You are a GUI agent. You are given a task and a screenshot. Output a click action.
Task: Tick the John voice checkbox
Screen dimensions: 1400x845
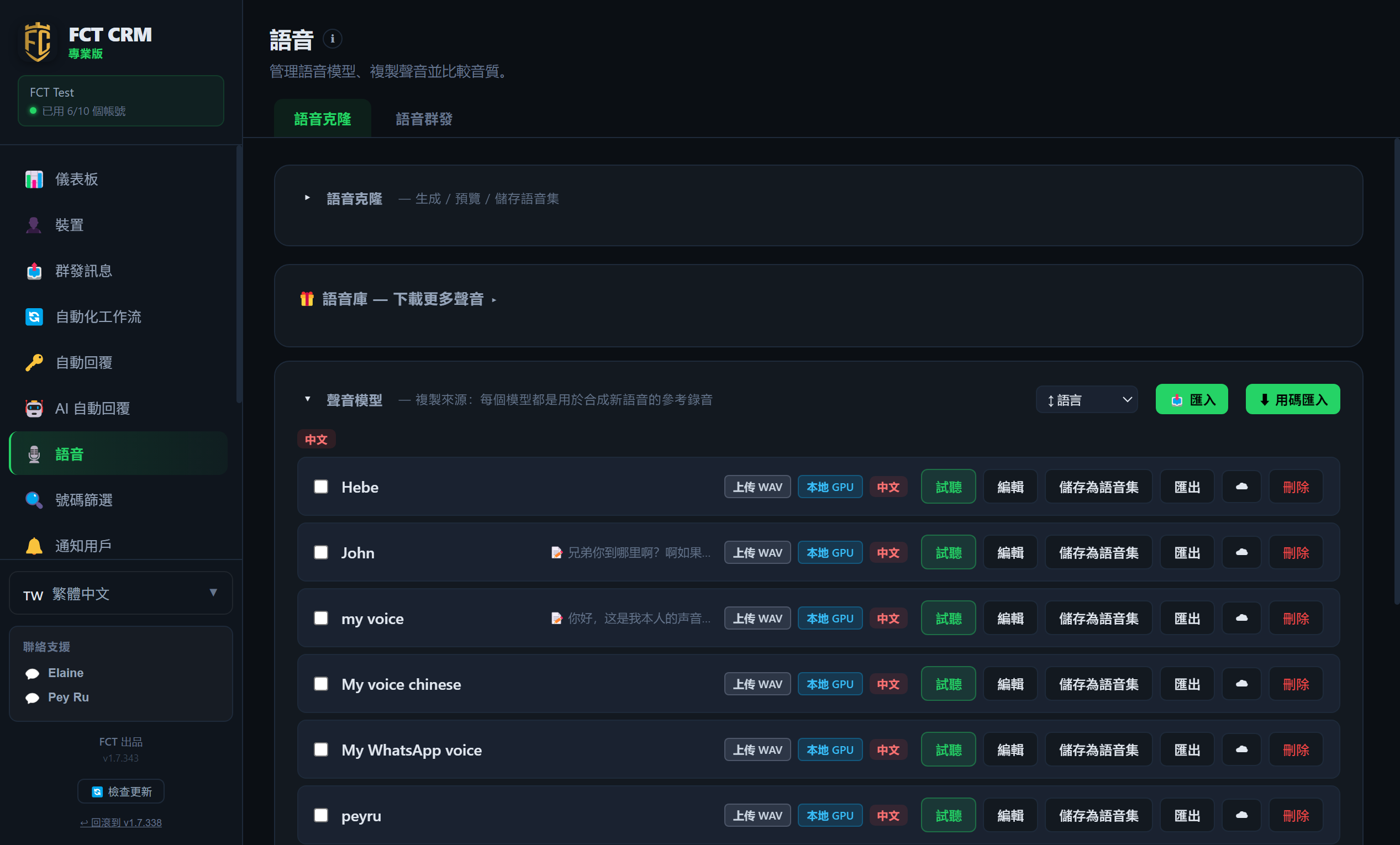click(321, 552)
